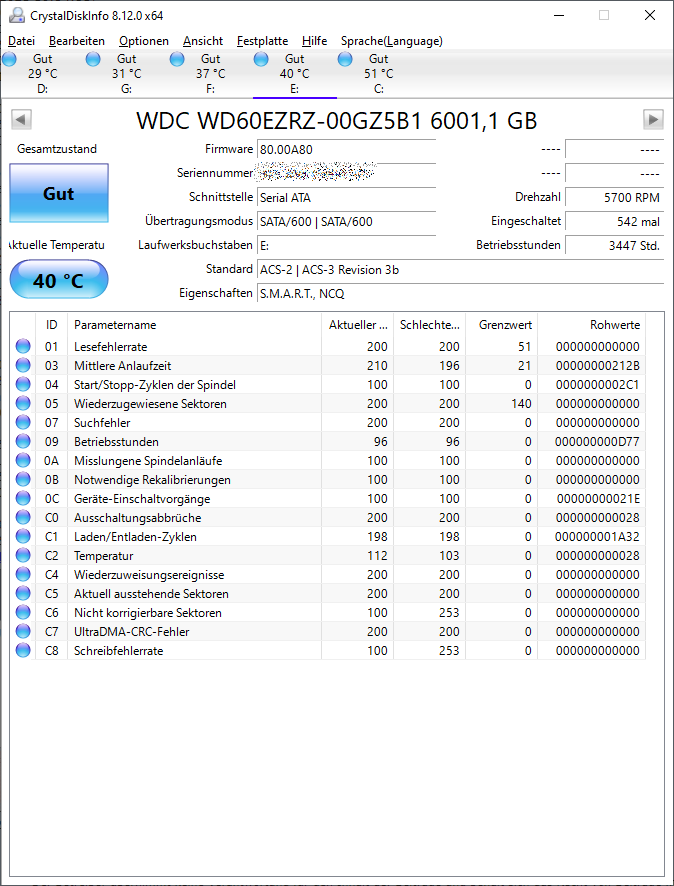Click the Drehzahl value 5700 RPM
Viewport: 674px width, 886px height.
(615, 198)
